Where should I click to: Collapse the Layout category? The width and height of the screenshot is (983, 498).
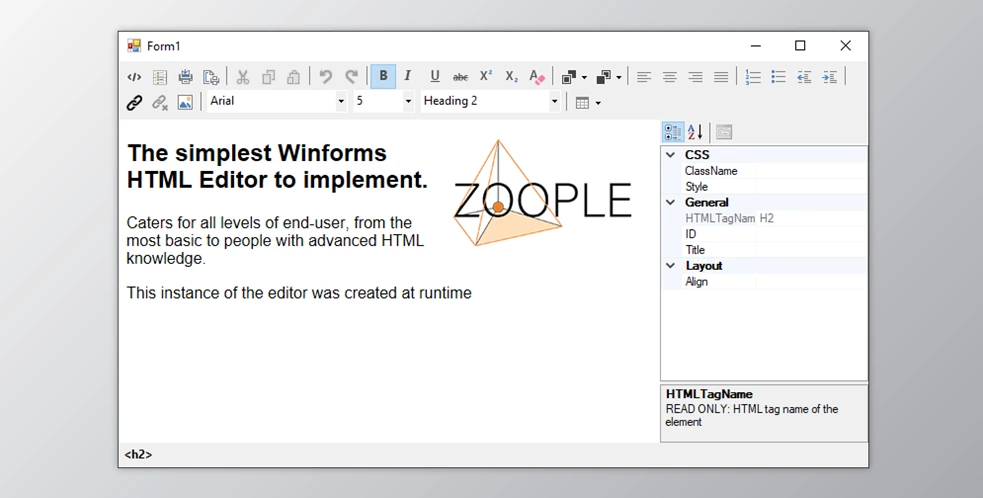coord(670,265)
